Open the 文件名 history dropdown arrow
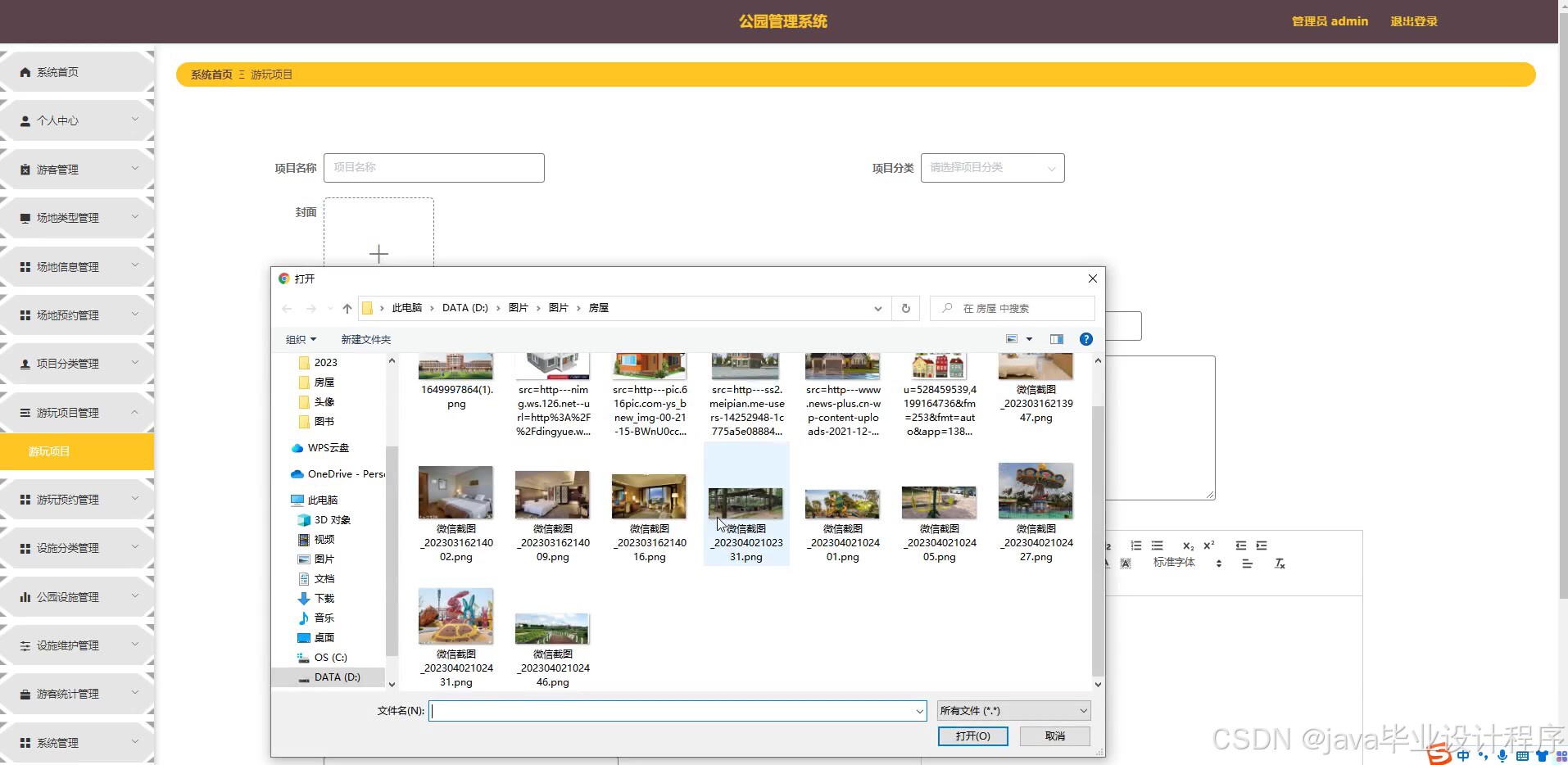The width and height of the screenshot is (1568, 765). (x=919, y=711)
